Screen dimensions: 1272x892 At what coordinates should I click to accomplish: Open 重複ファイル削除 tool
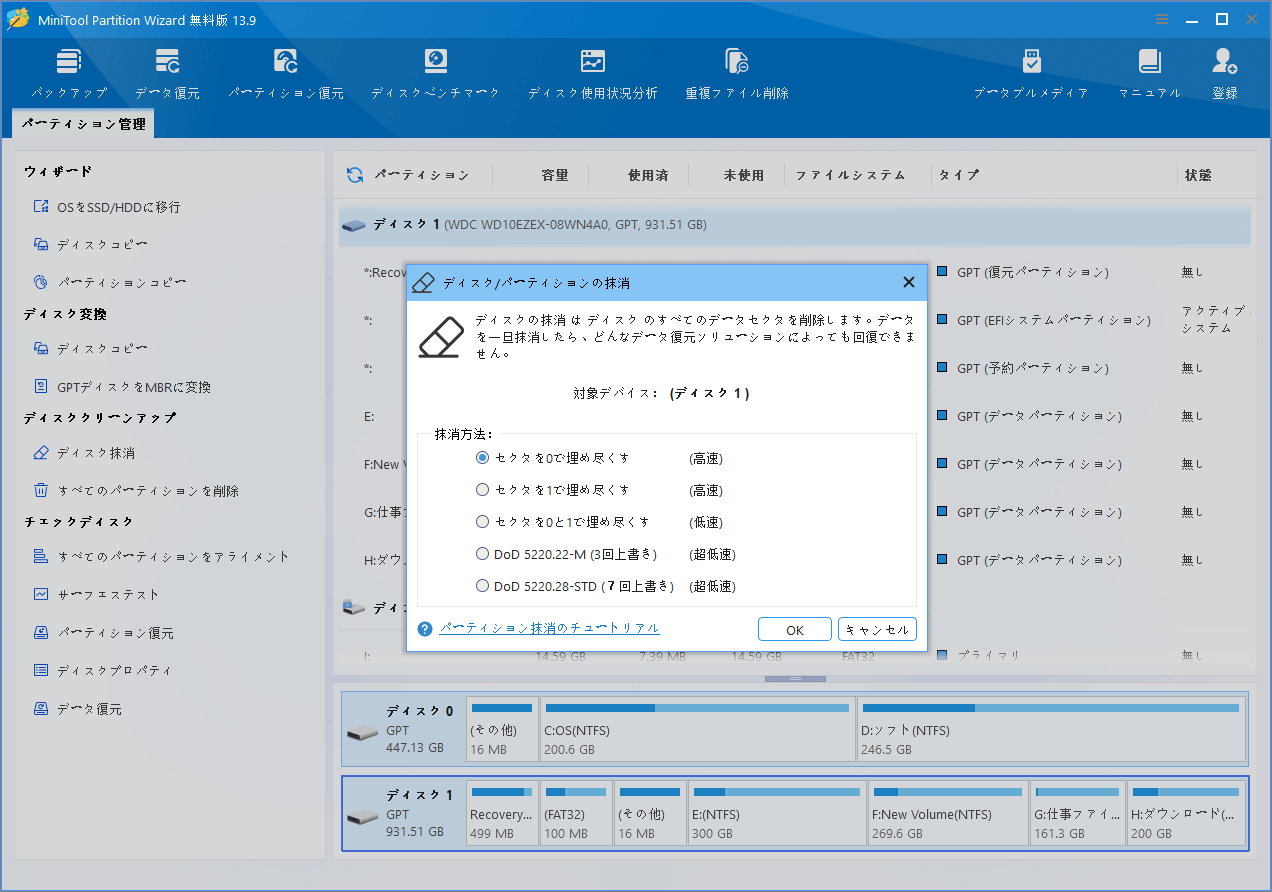(x=737, y=74)
